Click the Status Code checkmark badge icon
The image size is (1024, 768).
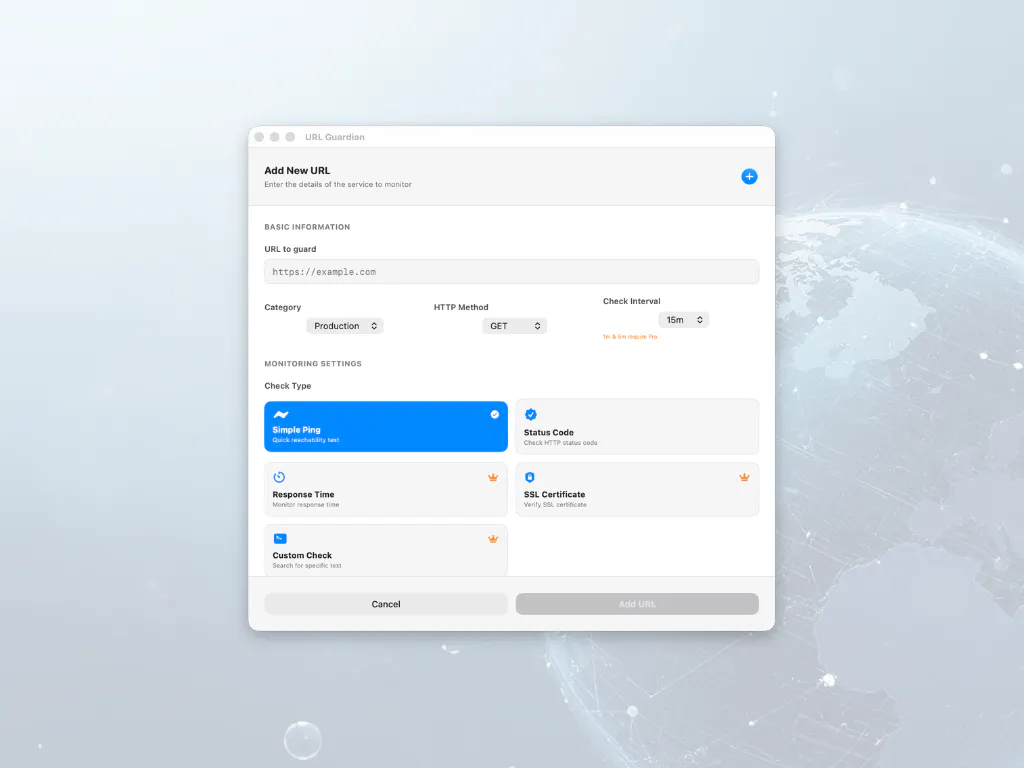[x=531, y=414]
